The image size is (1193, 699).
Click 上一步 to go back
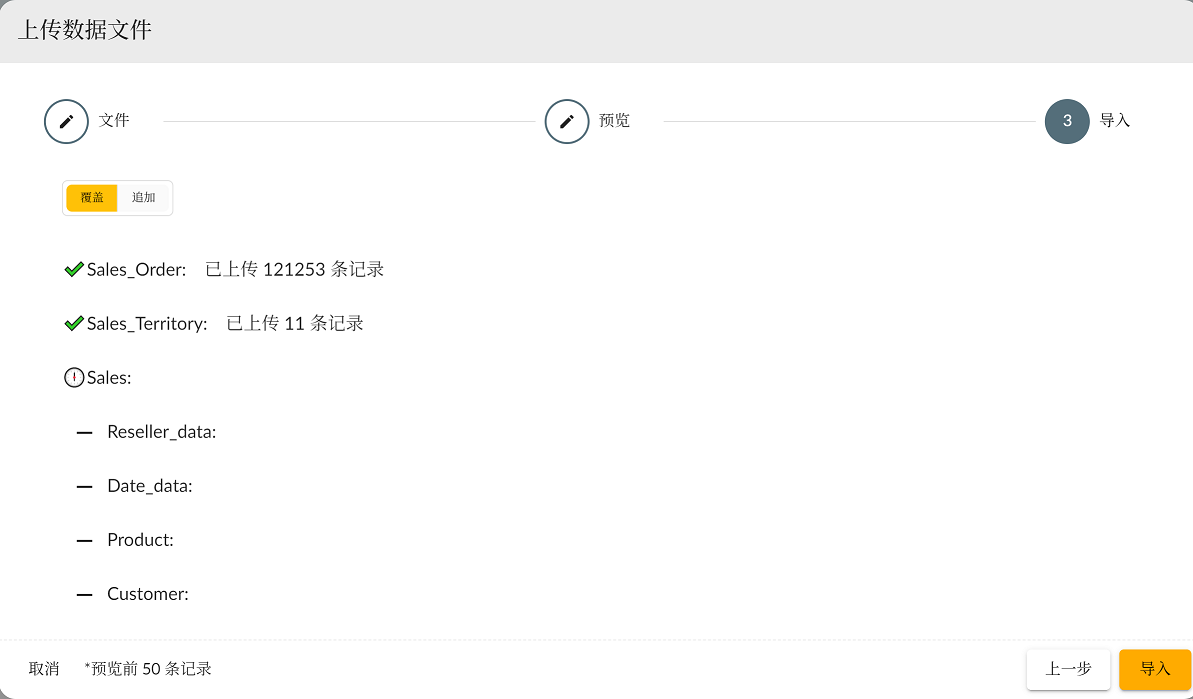[1068, 669]
